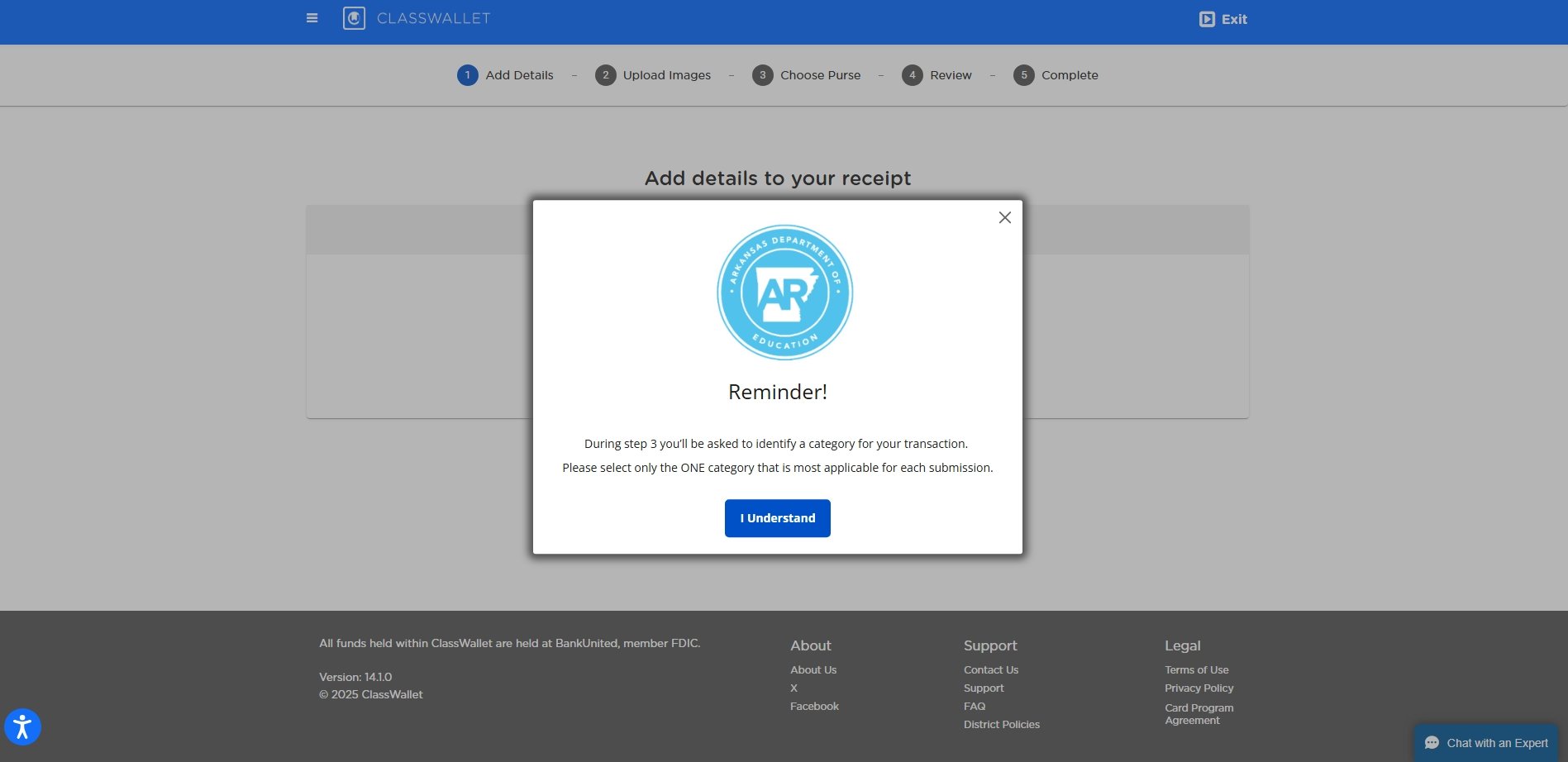The image size is (1568, 762).
Task: Open the About Us footer link
Action: tap(813, 670)
